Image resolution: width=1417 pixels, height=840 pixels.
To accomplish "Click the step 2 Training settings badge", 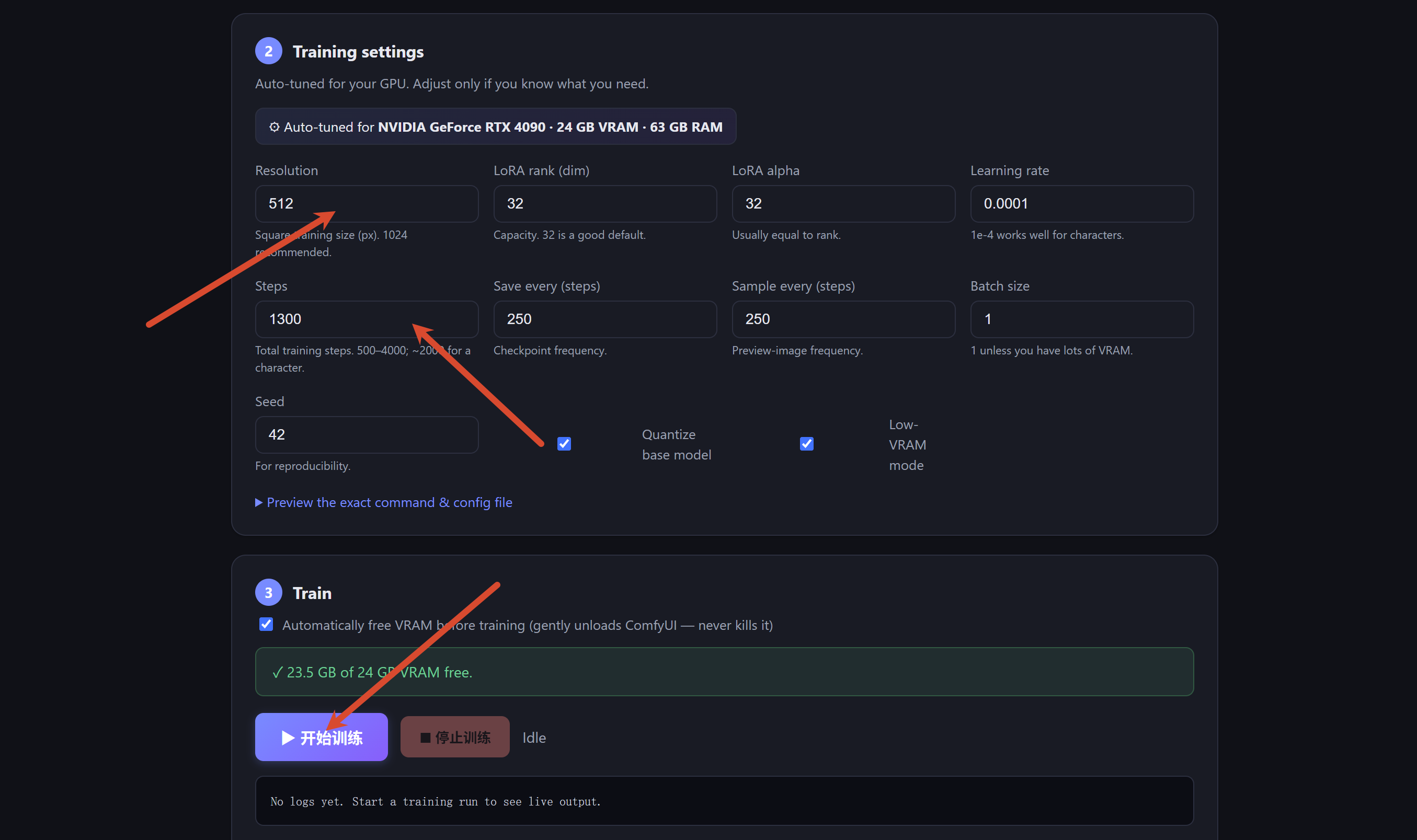I will click(268, 52).
